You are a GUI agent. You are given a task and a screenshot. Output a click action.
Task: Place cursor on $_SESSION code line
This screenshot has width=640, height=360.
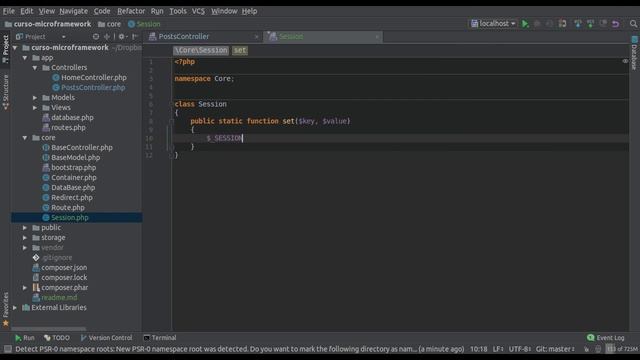pos(224,138)
